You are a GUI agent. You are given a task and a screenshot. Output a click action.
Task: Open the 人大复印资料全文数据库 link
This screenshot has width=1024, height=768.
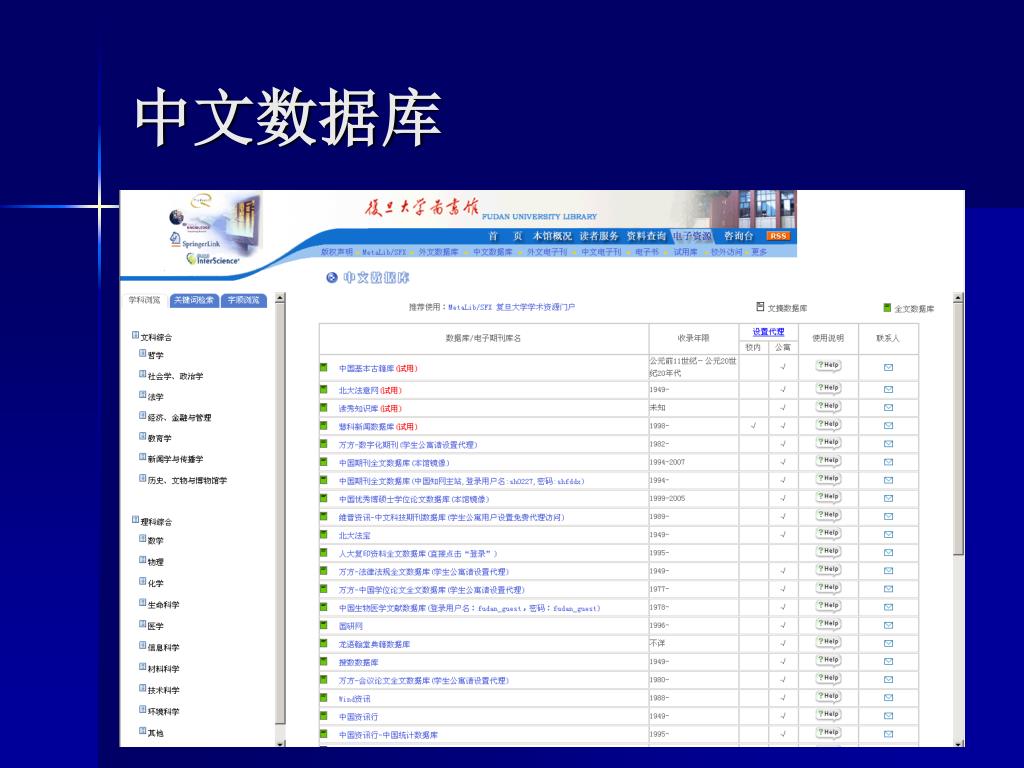point(418,554)
